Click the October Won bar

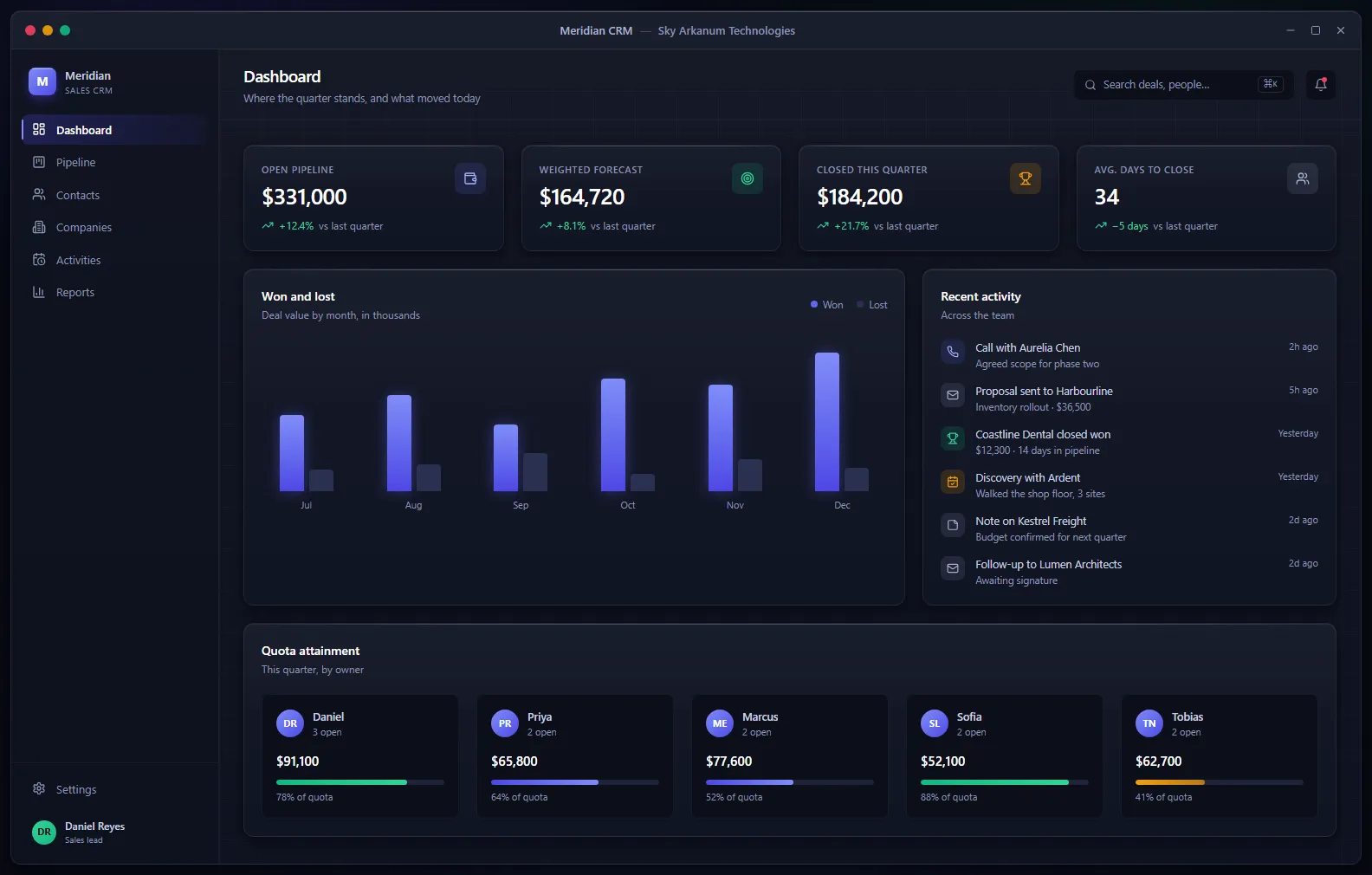[613, 435]
